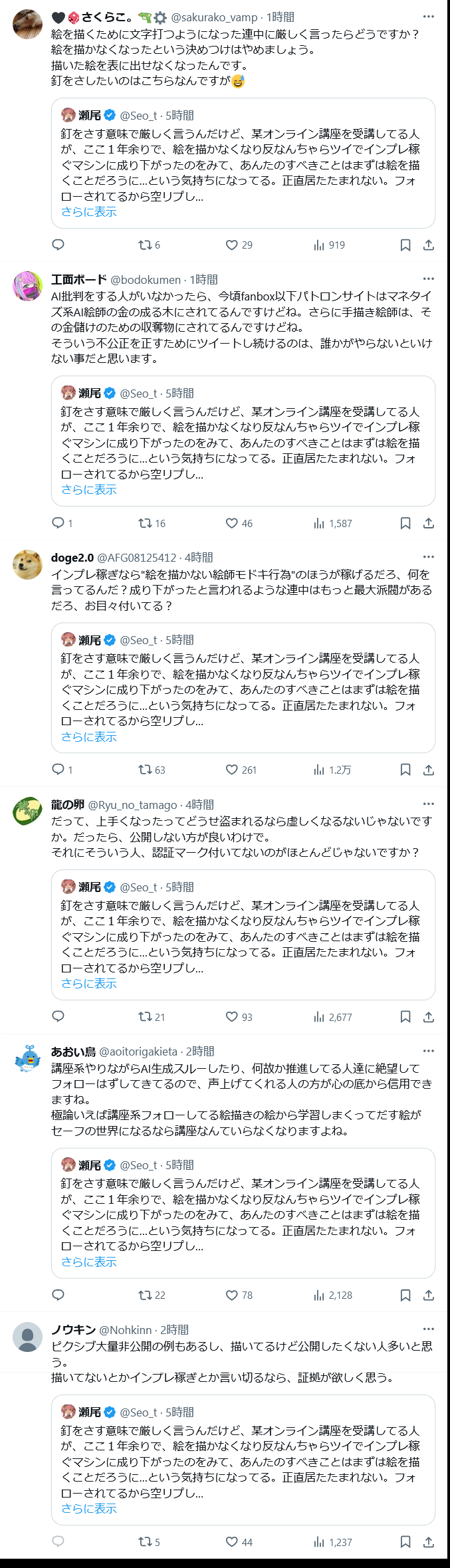Image resolution: width=450 pixels, height=1568 pixels.
Task: Bookmark the 龍の卵 tweet
Action: [405, 1016]
